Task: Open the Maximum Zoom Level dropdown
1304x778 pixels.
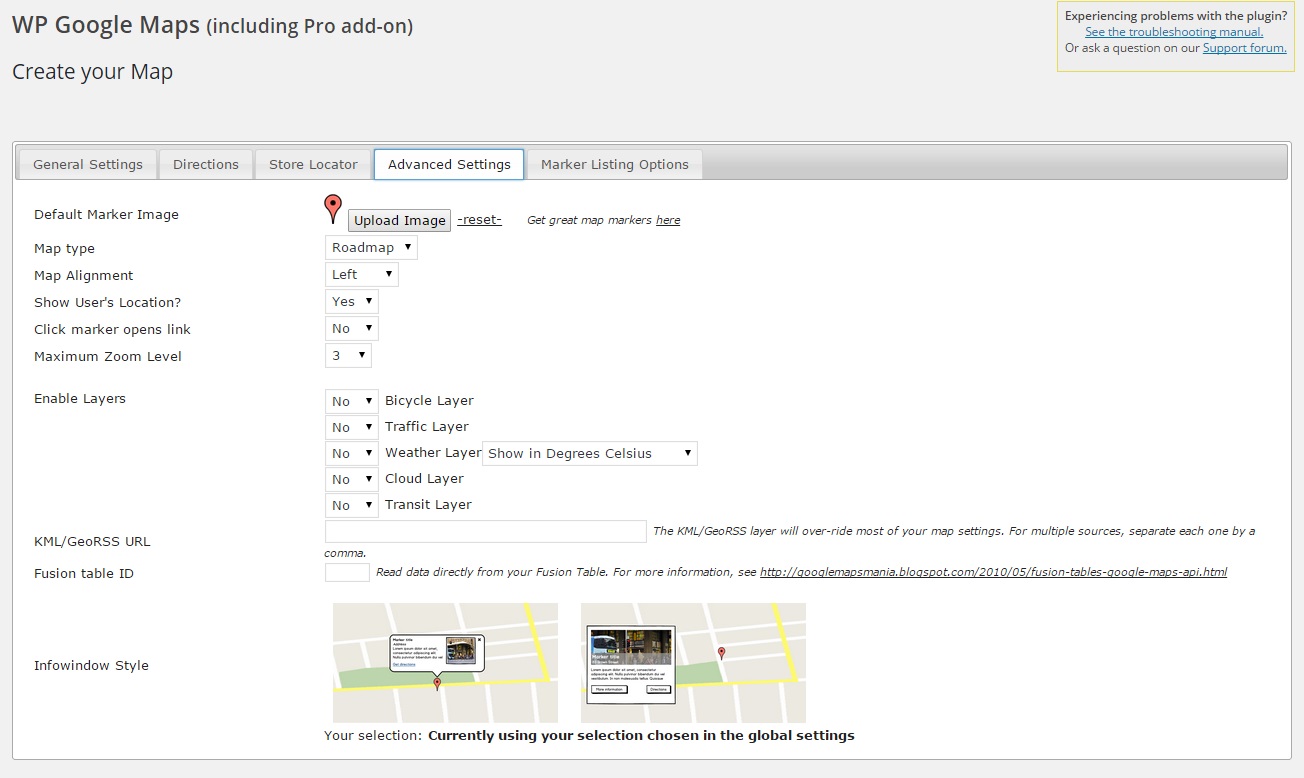Action: click(348, 354)
